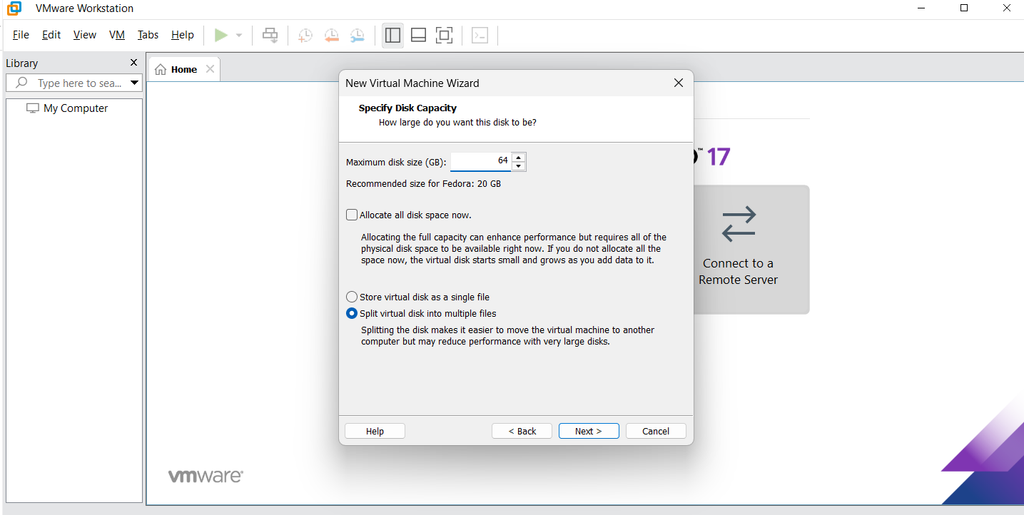Image resolution: width=1024 pixels, height=515 pixels.
Task: Cancel the New Virtual Machine Wizard
Action: pyautogui.click(x=656, y=431)
